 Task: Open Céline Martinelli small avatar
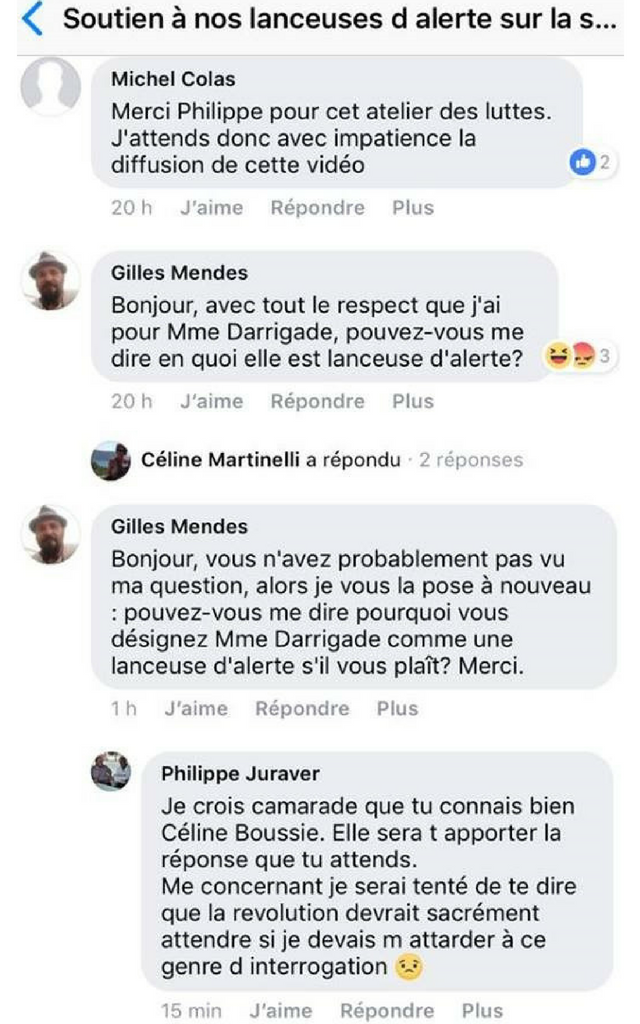pyautogui.click(x=110, y=460)
